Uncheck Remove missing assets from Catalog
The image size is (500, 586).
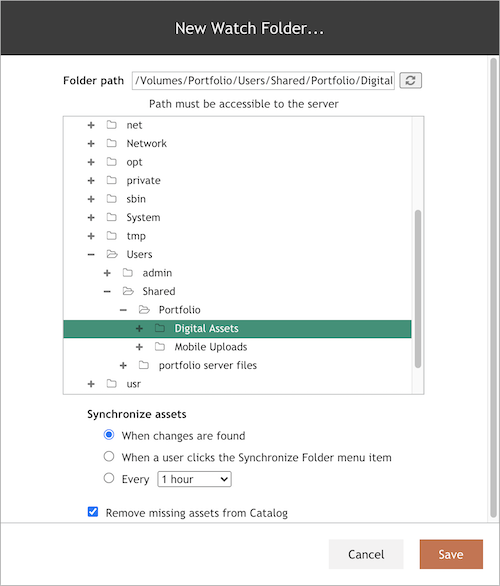tap(93, 512)
